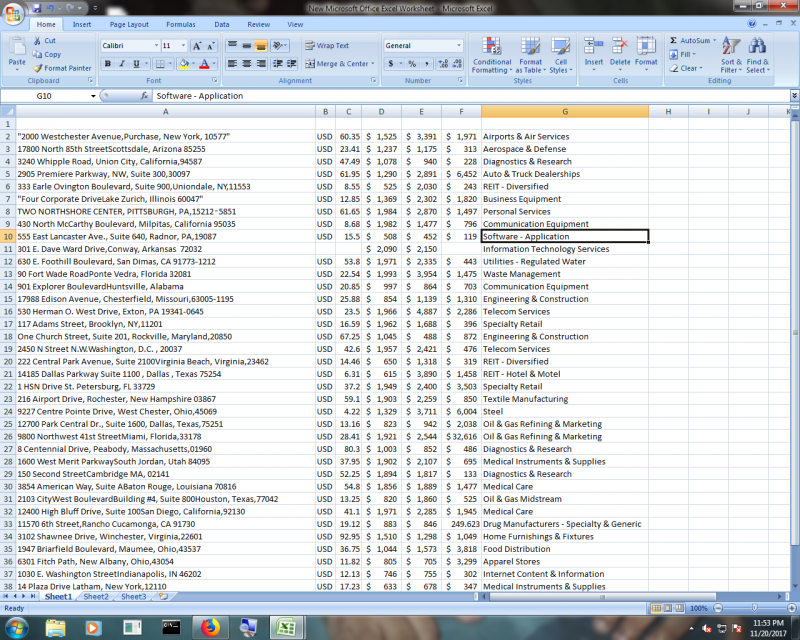Select all cells with corner button
This screenshot has height=640, width=800.
point(8,111)
